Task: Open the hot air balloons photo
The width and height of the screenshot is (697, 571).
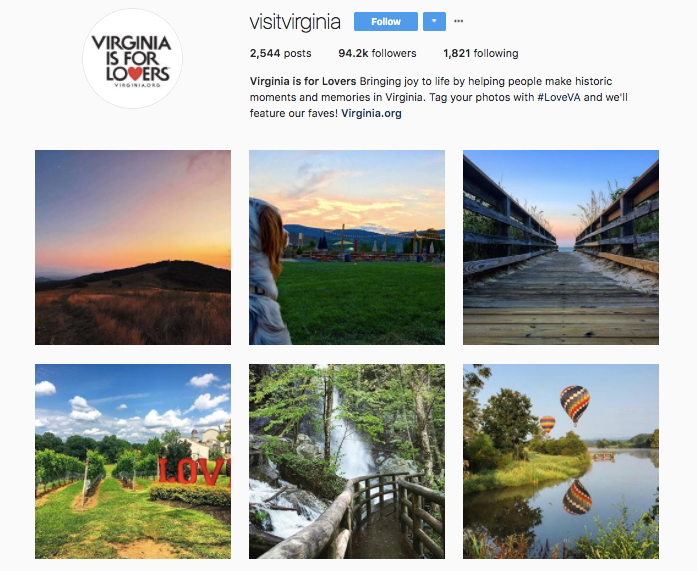Action: pos(561,461)
